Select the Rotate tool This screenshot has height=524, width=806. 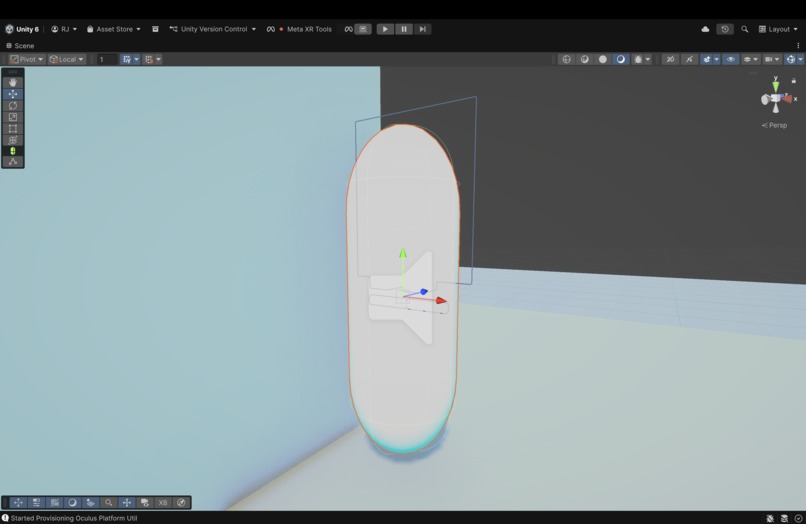click(x=13, y=105)
